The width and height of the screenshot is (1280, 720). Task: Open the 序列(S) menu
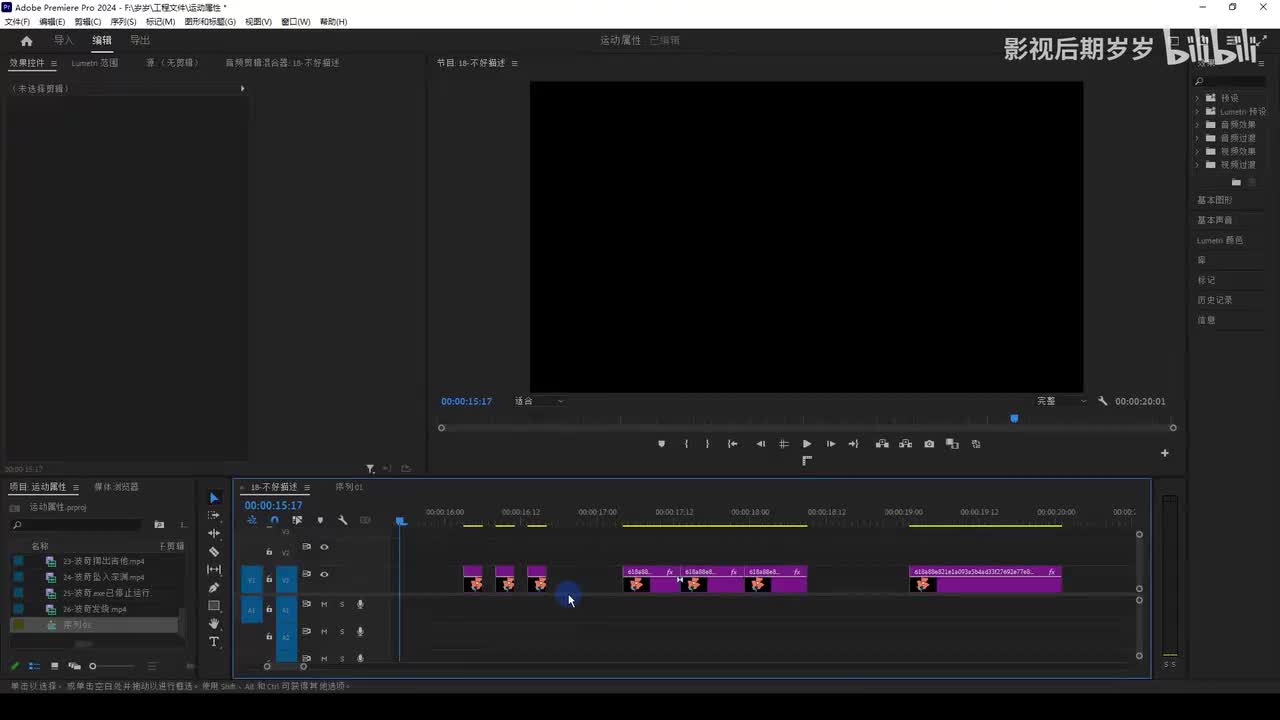pyautogui.click(x=124, y=22)
